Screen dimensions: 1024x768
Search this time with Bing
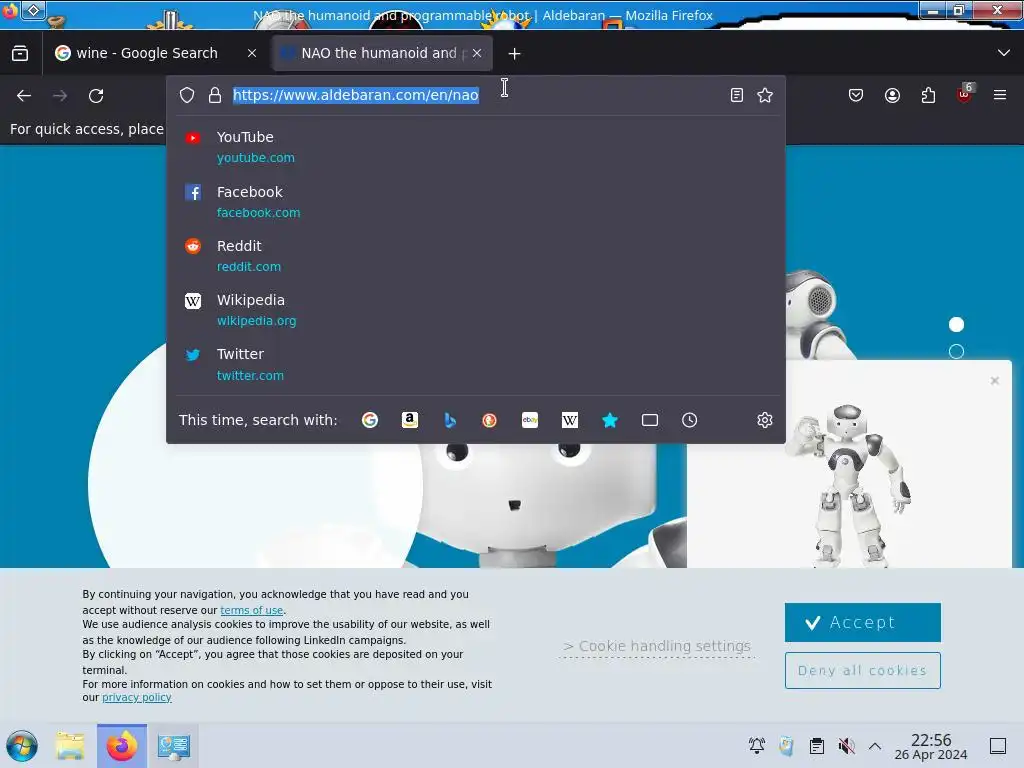coord(450,420)
